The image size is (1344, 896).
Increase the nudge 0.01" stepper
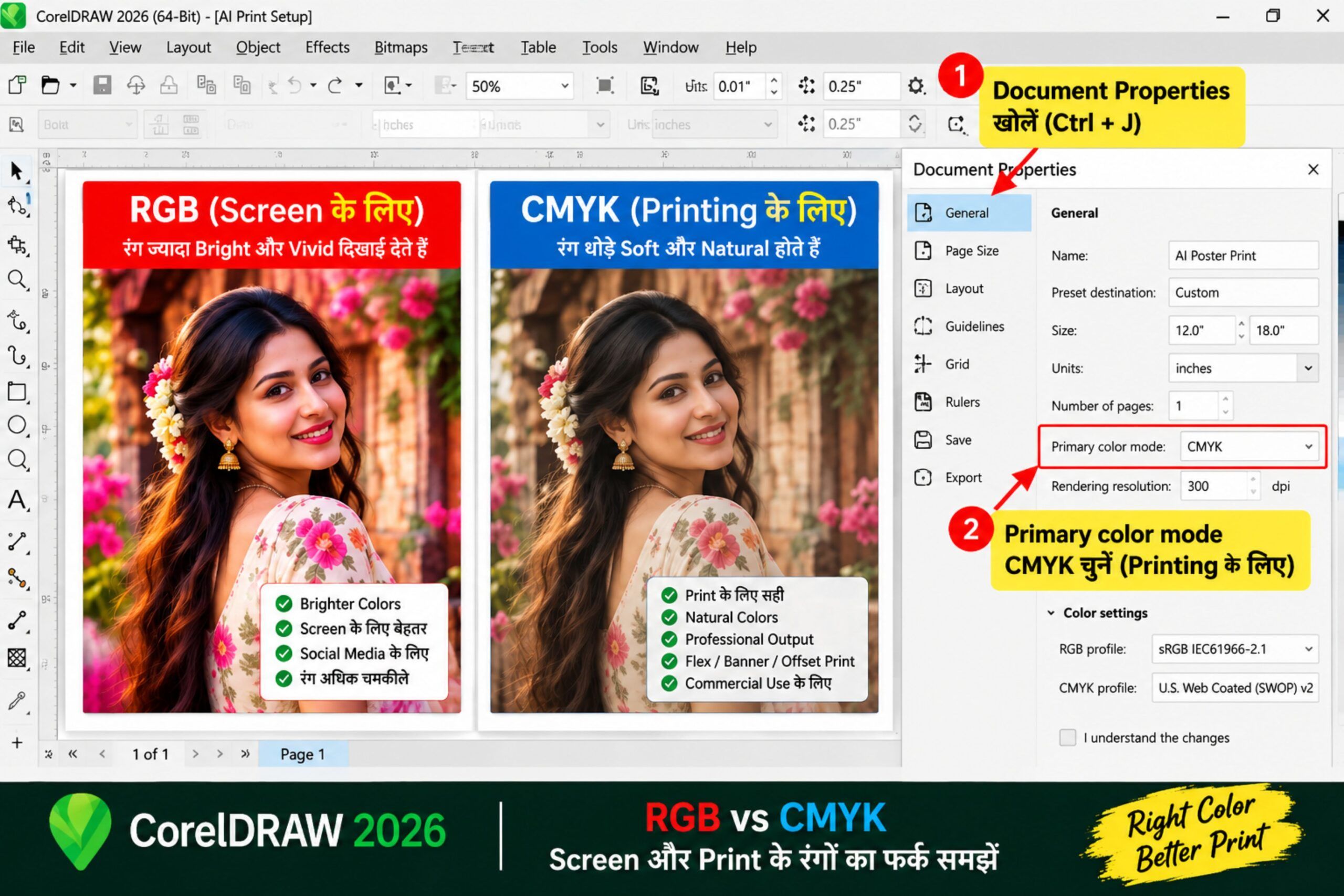coord(774,80)
